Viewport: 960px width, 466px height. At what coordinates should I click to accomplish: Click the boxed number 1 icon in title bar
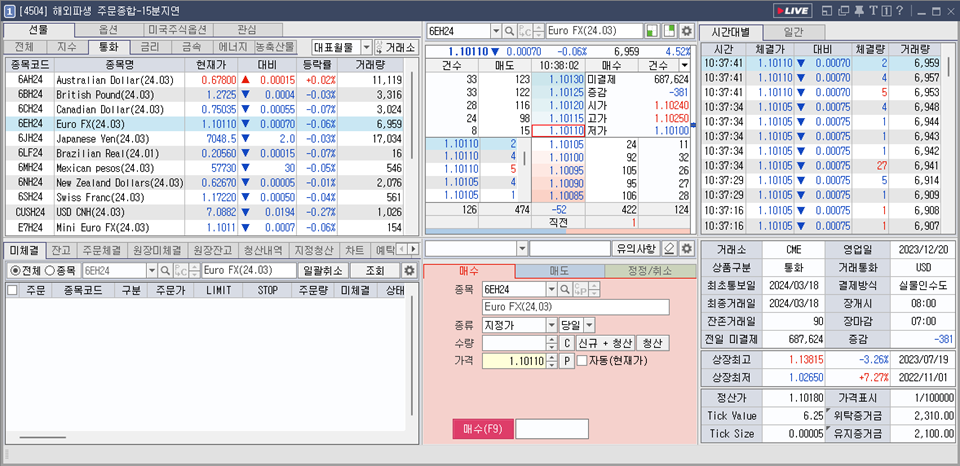coord(886,10)
